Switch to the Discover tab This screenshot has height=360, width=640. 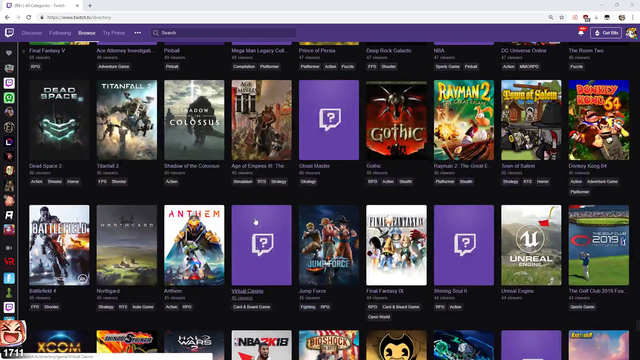(32, 33)
